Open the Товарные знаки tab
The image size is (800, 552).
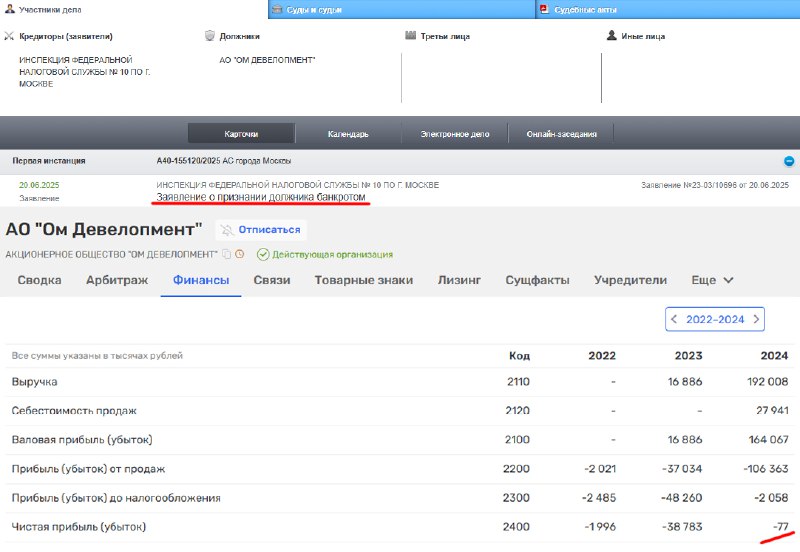[364, 280]
